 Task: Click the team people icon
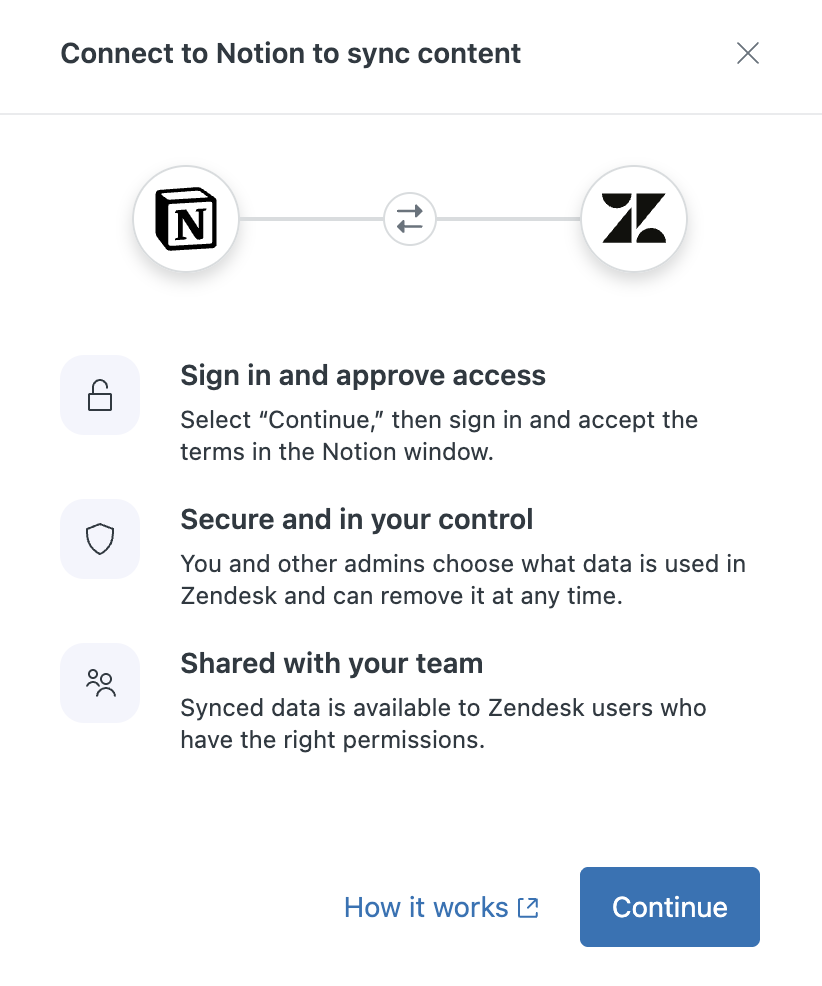(100, 684)
